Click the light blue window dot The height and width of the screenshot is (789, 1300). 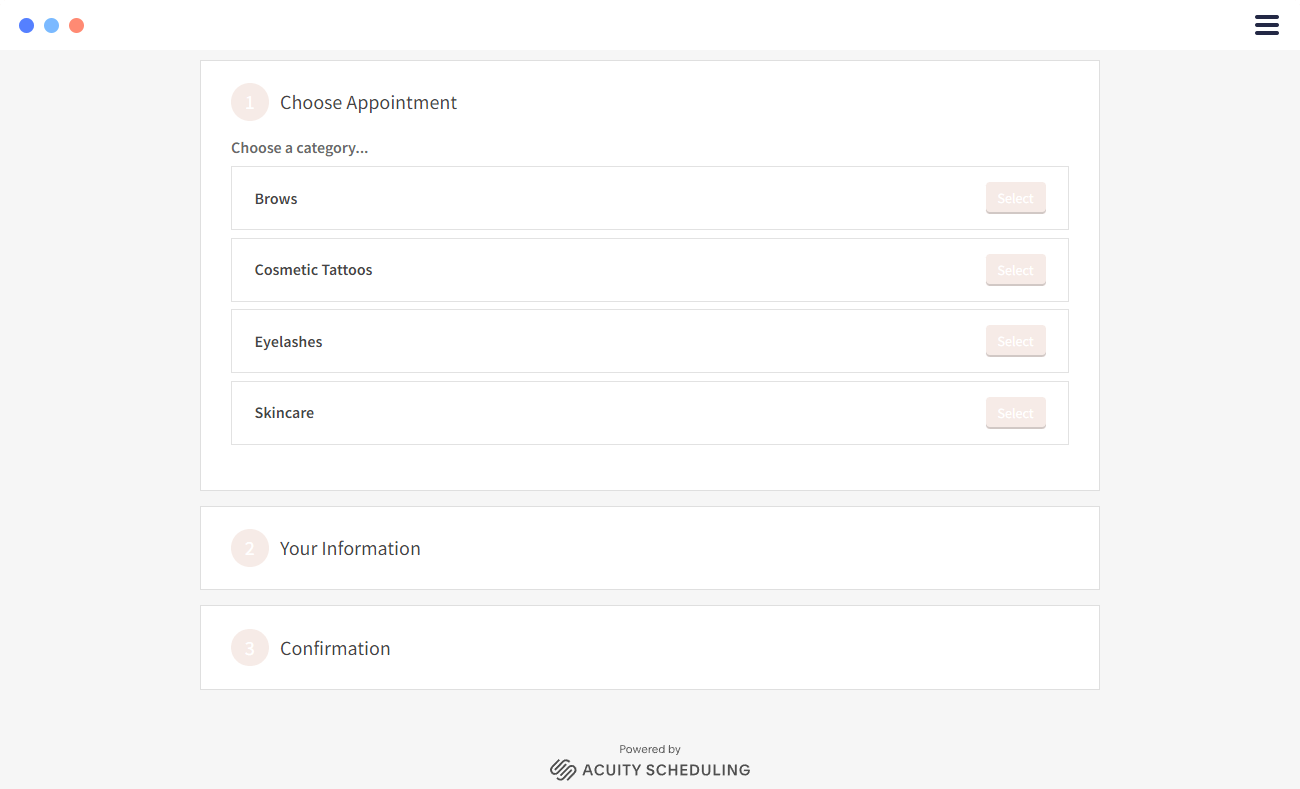pyautogui.click(x=51, y=24)
